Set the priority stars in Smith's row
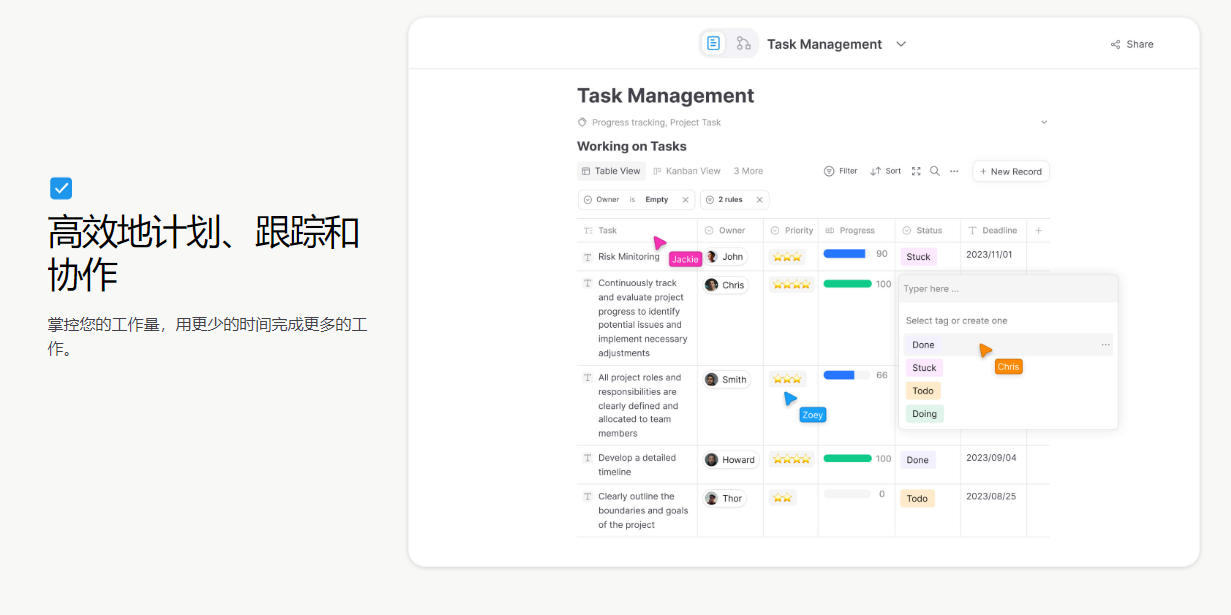Image resolution: width=1231 pixels, height=615 pixels. [x=787, y=379]
